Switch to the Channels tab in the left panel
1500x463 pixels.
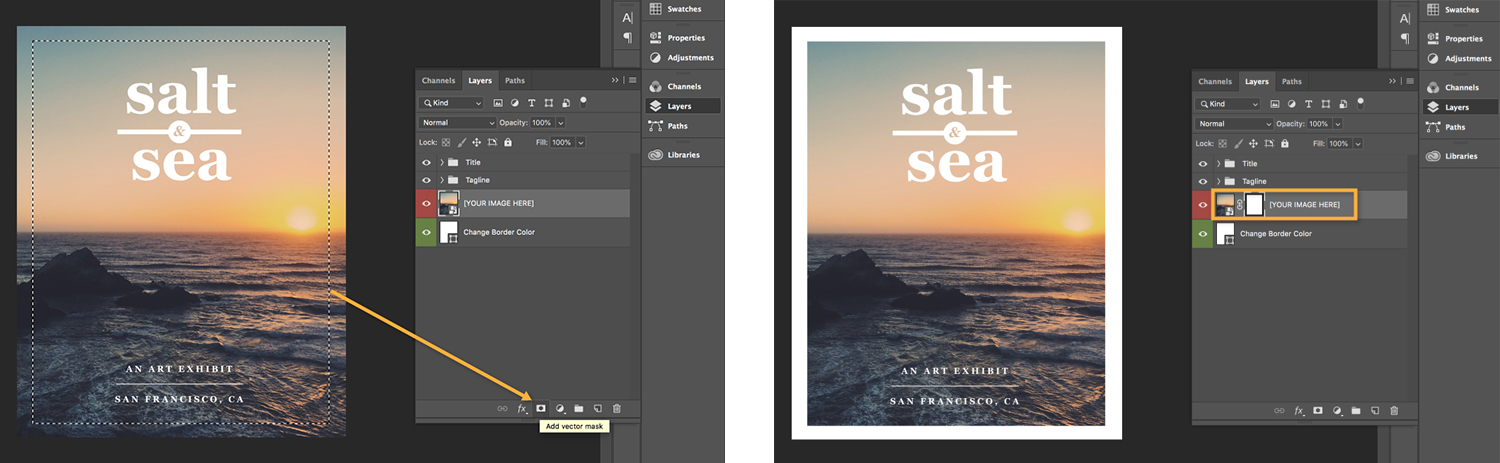(438, 81)
